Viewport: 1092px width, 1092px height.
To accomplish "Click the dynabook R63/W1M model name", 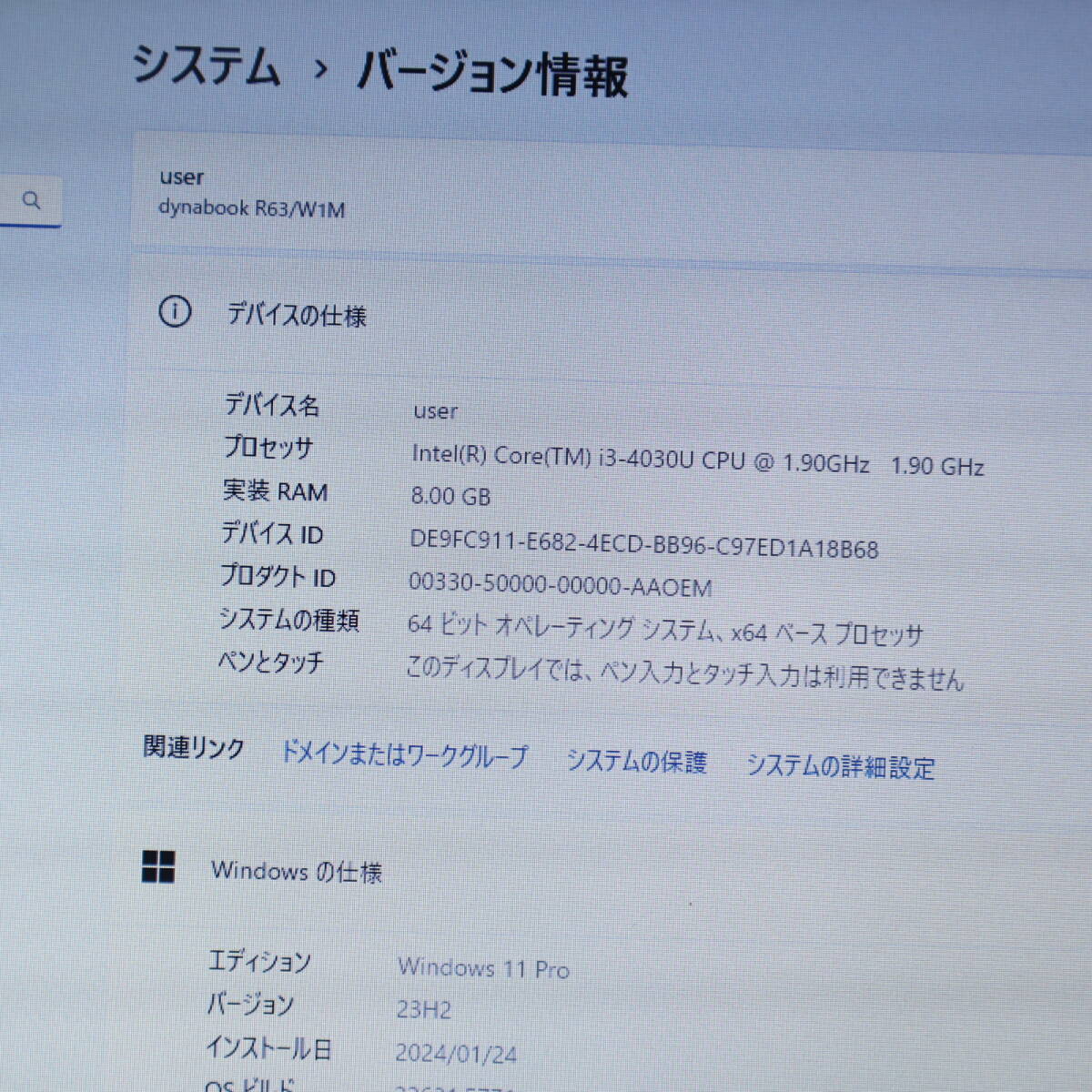I will coord(252,208).
